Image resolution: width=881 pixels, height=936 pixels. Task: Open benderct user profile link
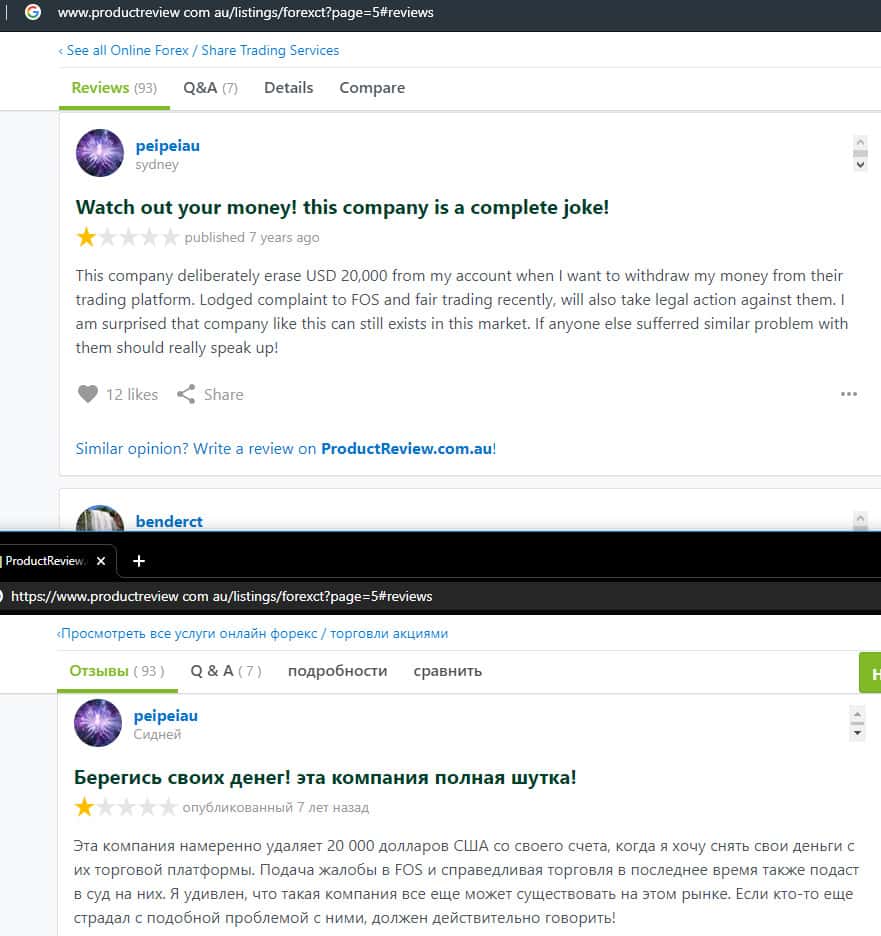click(x=169, y=521)
